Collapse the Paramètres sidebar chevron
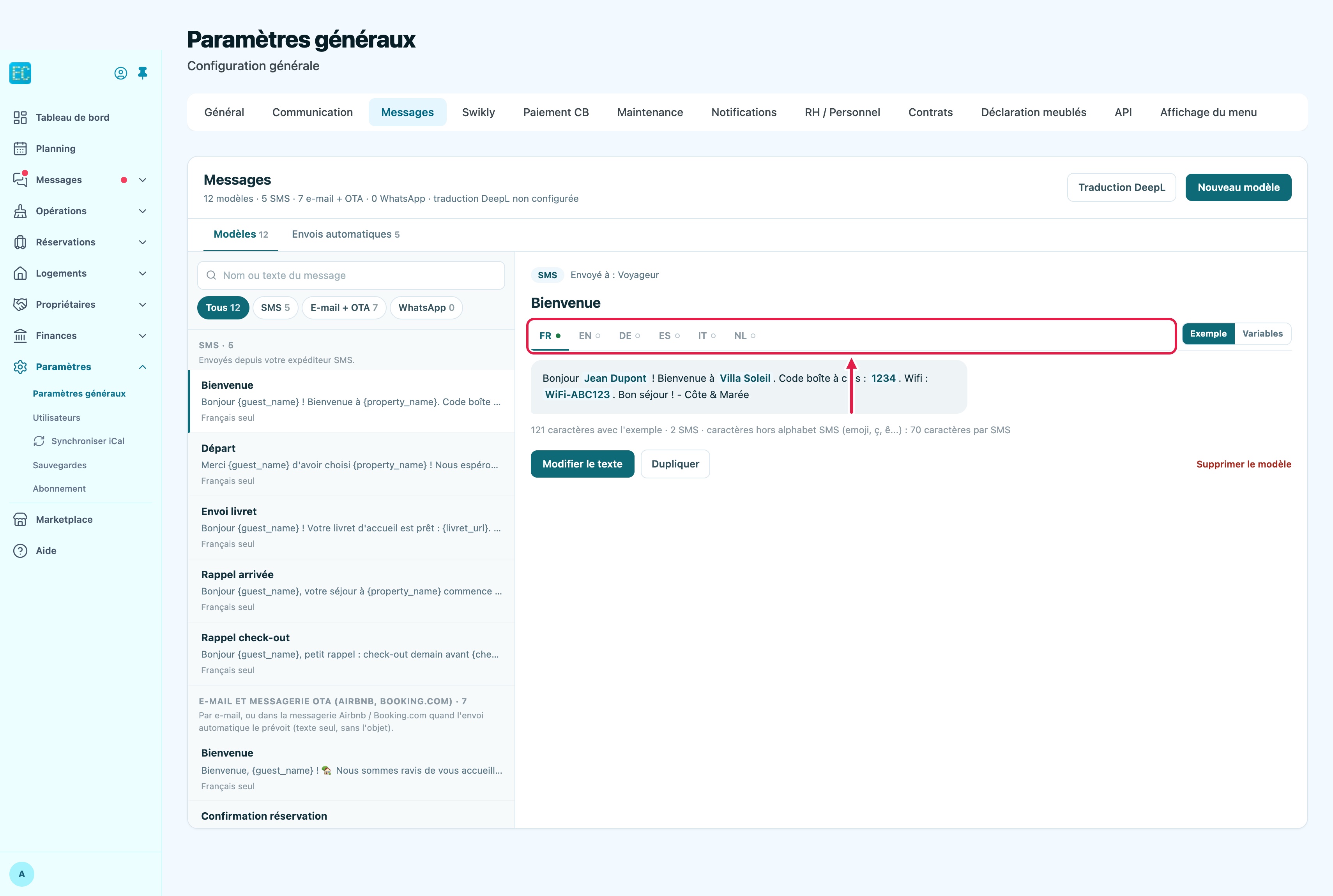 click(x=143, y=367)
